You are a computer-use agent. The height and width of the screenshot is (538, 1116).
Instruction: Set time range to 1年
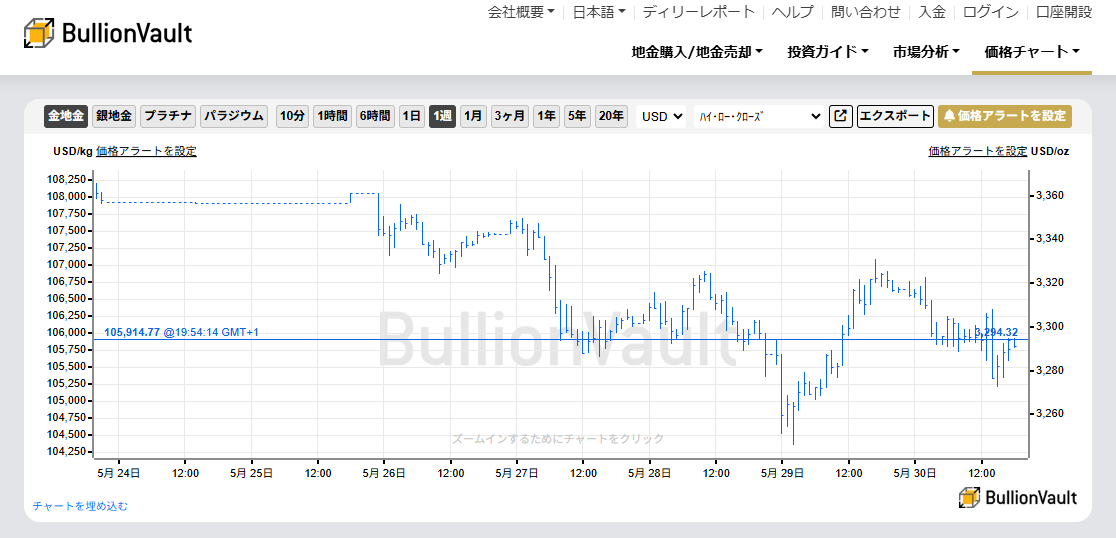tap(547, 116)
